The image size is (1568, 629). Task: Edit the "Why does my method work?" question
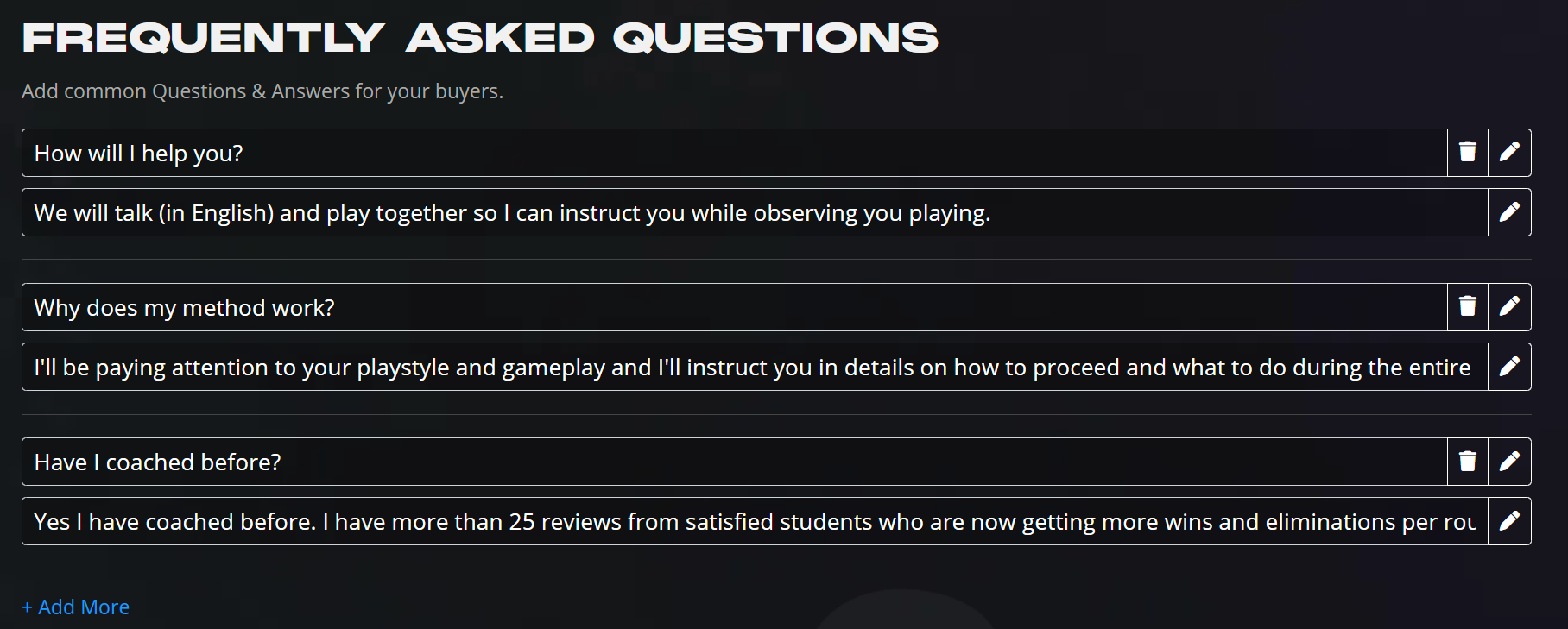tap(1509, 307)
